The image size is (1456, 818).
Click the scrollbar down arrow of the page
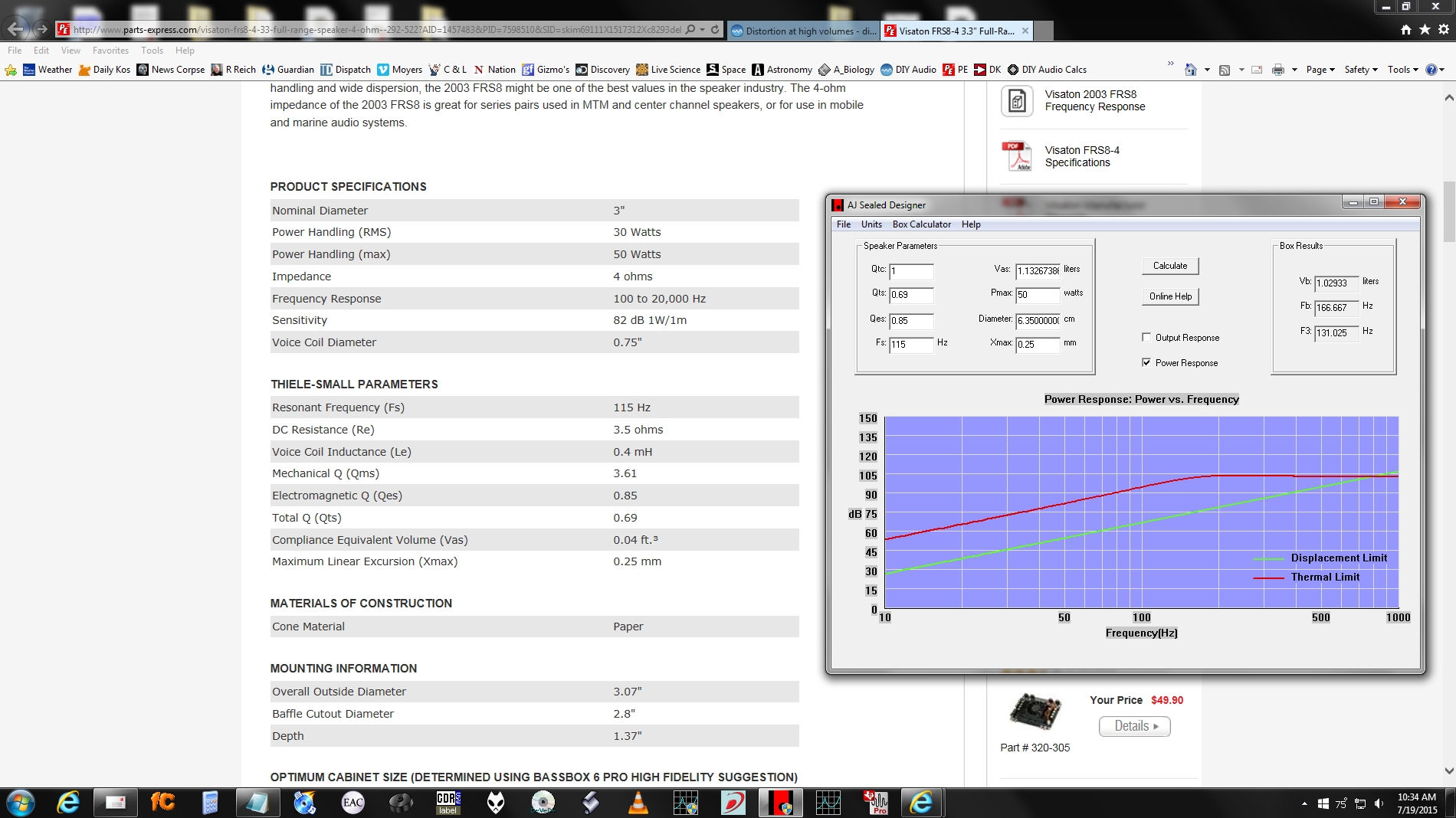pos(1448,771)
